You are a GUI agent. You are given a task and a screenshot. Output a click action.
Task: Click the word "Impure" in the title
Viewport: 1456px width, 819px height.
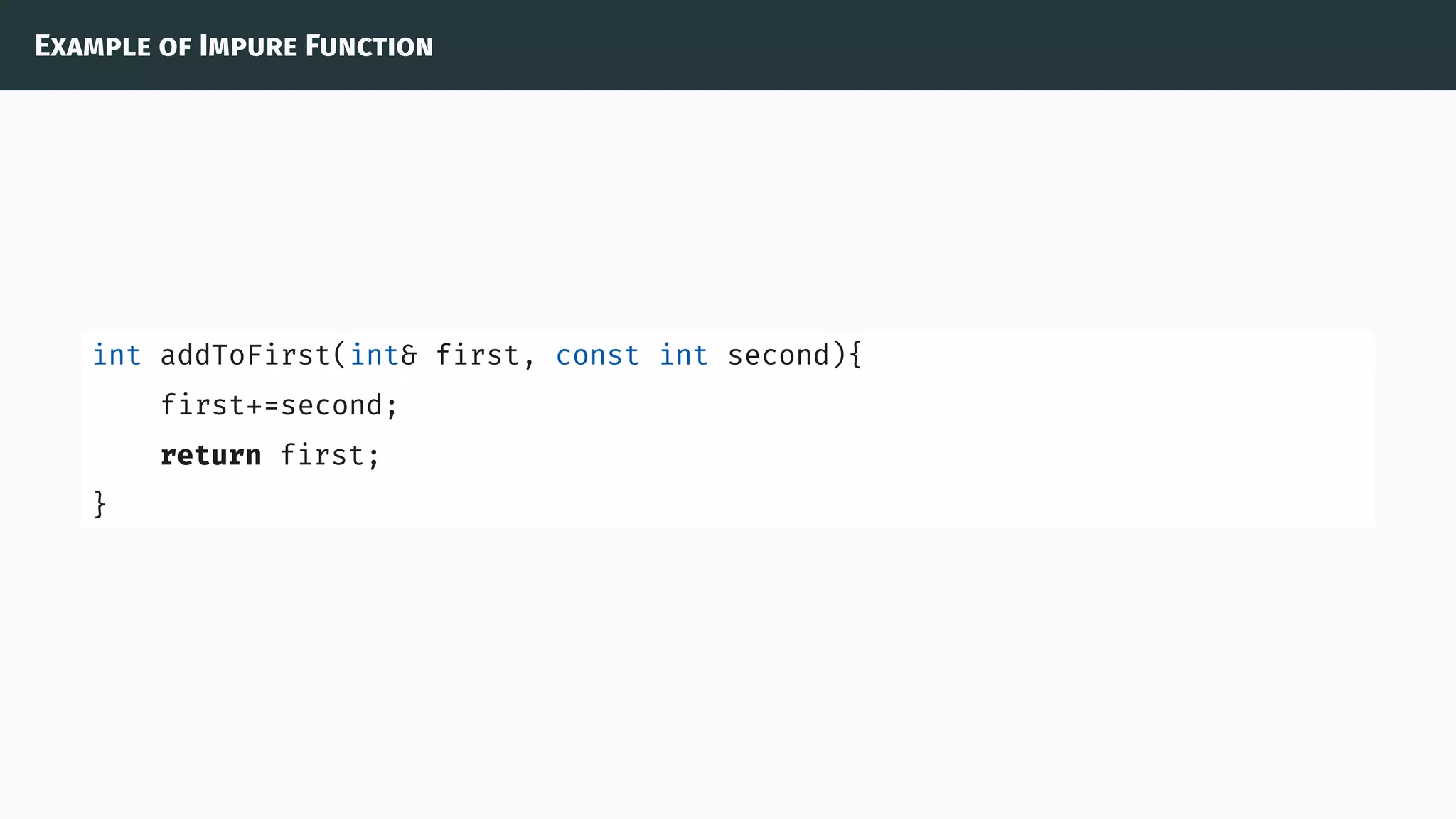[x=247, y=47]
